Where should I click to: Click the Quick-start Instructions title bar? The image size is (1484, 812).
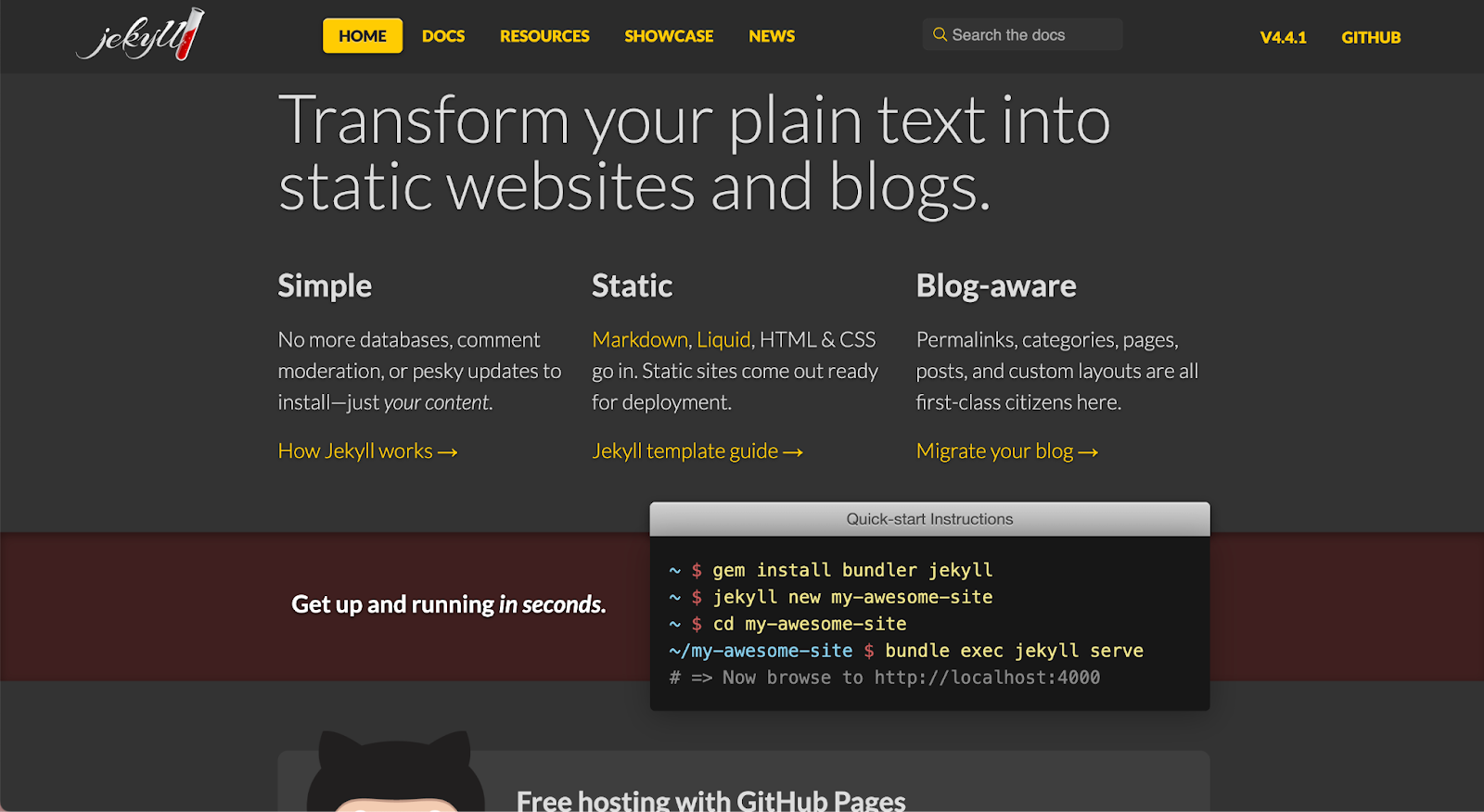pyautogui.click(x=929, y=519)
